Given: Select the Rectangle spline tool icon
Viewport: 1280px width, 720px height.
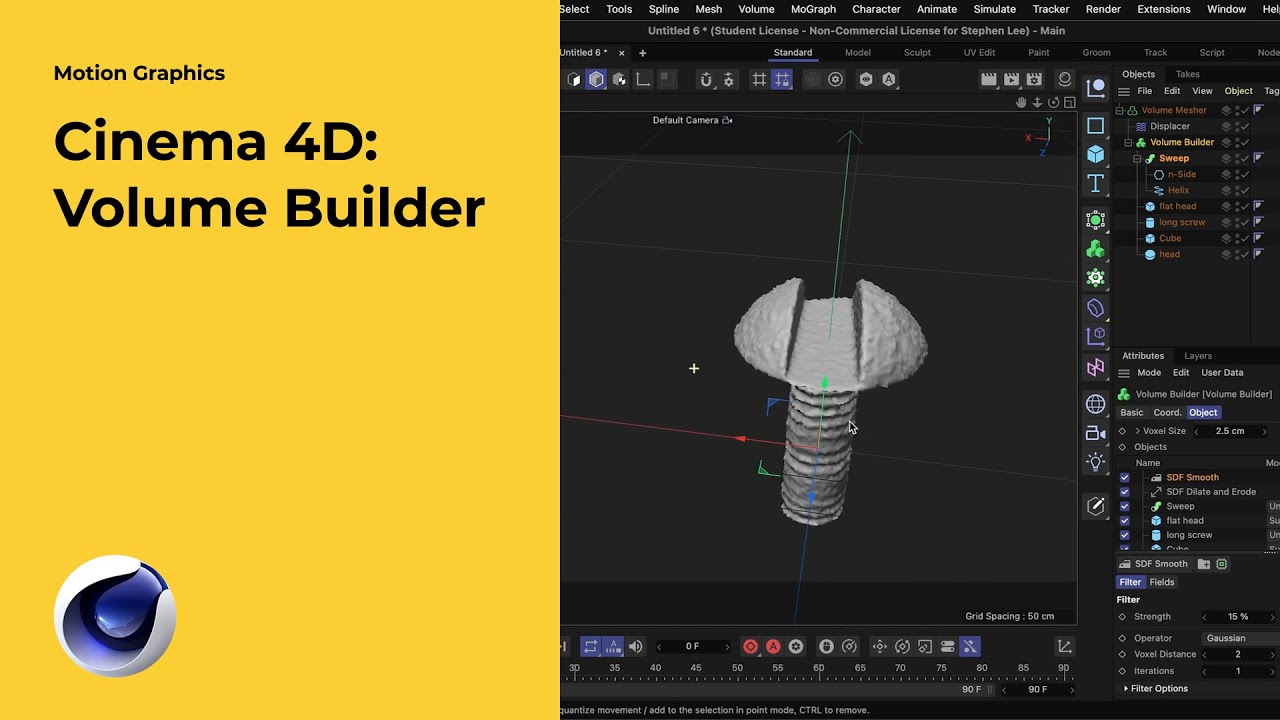Looking at the screenshot, I should coord(1096,126).
